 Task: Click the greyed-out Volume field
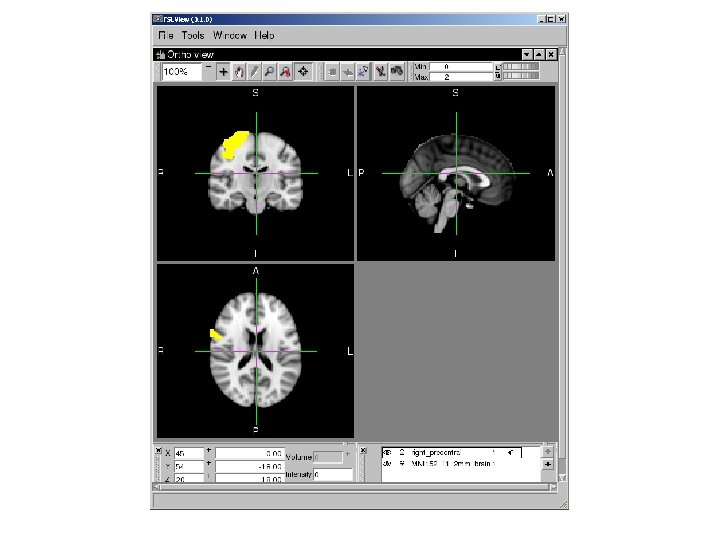(328, 457)
